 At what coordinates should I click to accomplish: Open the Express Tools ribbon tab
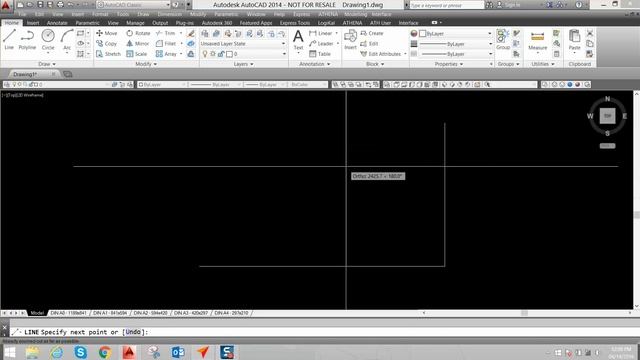[295, 23]
